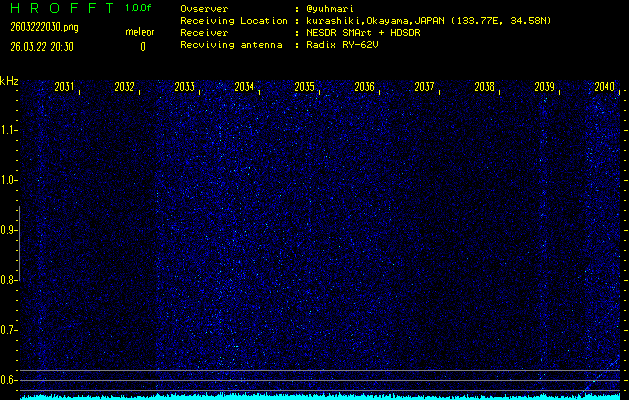The height and width of the screenshot is (400, 629).
Task: Click the date stamp 26.03.22 20:30
Action: point(42,47)
